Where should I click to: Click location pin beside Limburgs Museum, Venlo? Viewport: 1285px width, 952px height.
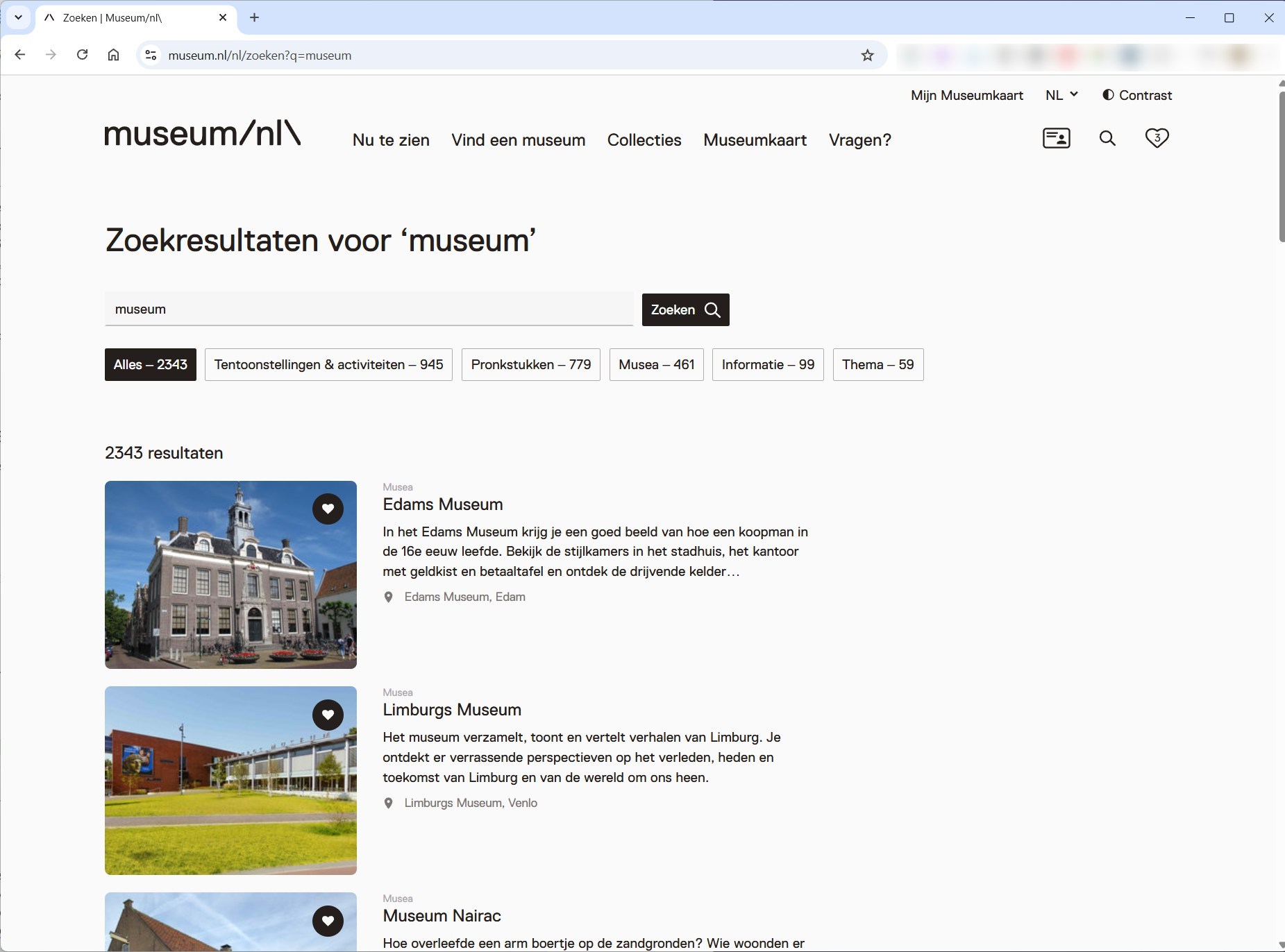pos(389,803)
